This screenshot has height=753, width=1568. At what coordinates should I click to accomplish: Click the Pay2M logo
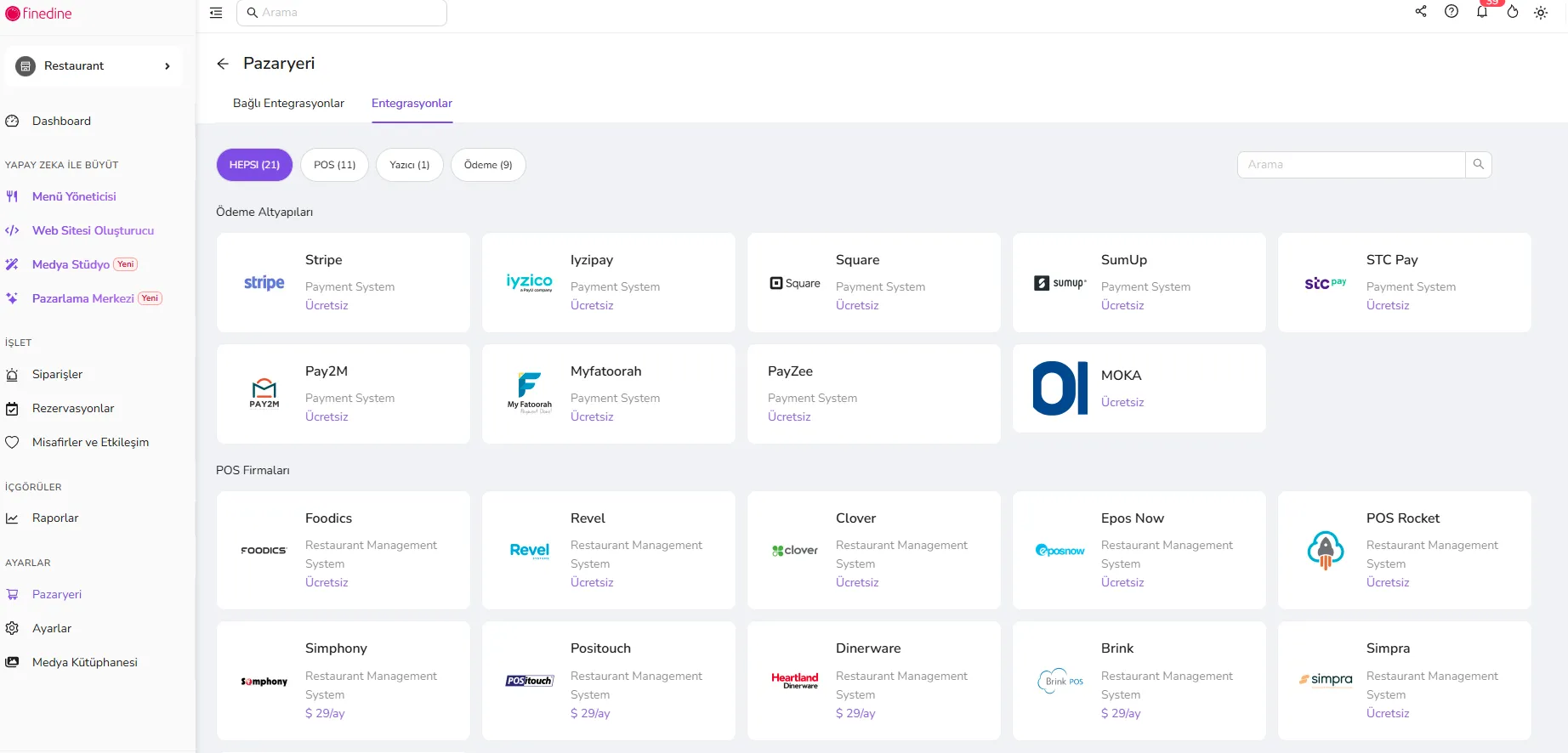click(x=264, y=393)
